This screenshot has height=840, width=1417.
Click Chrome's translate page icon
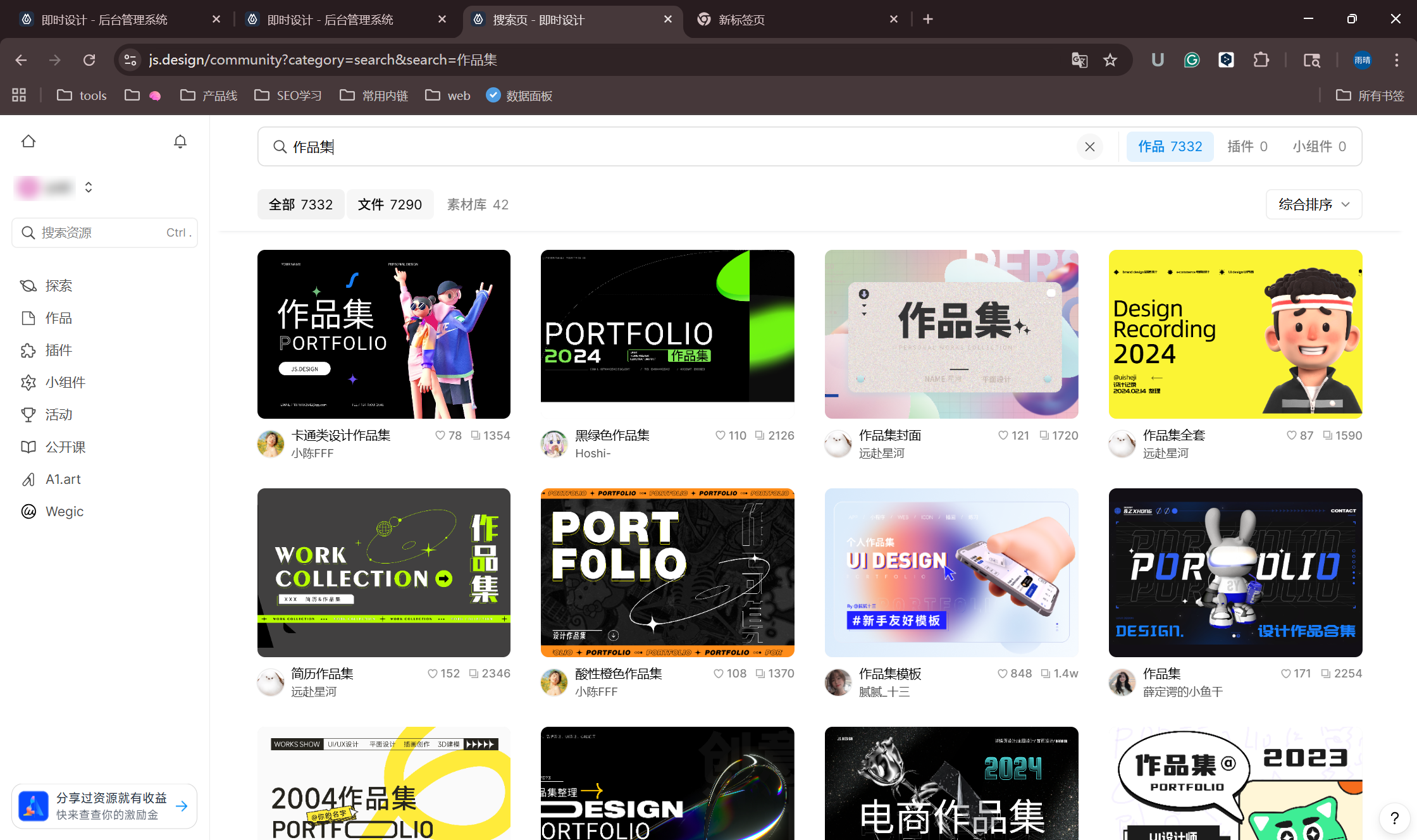pyautogui.click(x=1079, y=60)
